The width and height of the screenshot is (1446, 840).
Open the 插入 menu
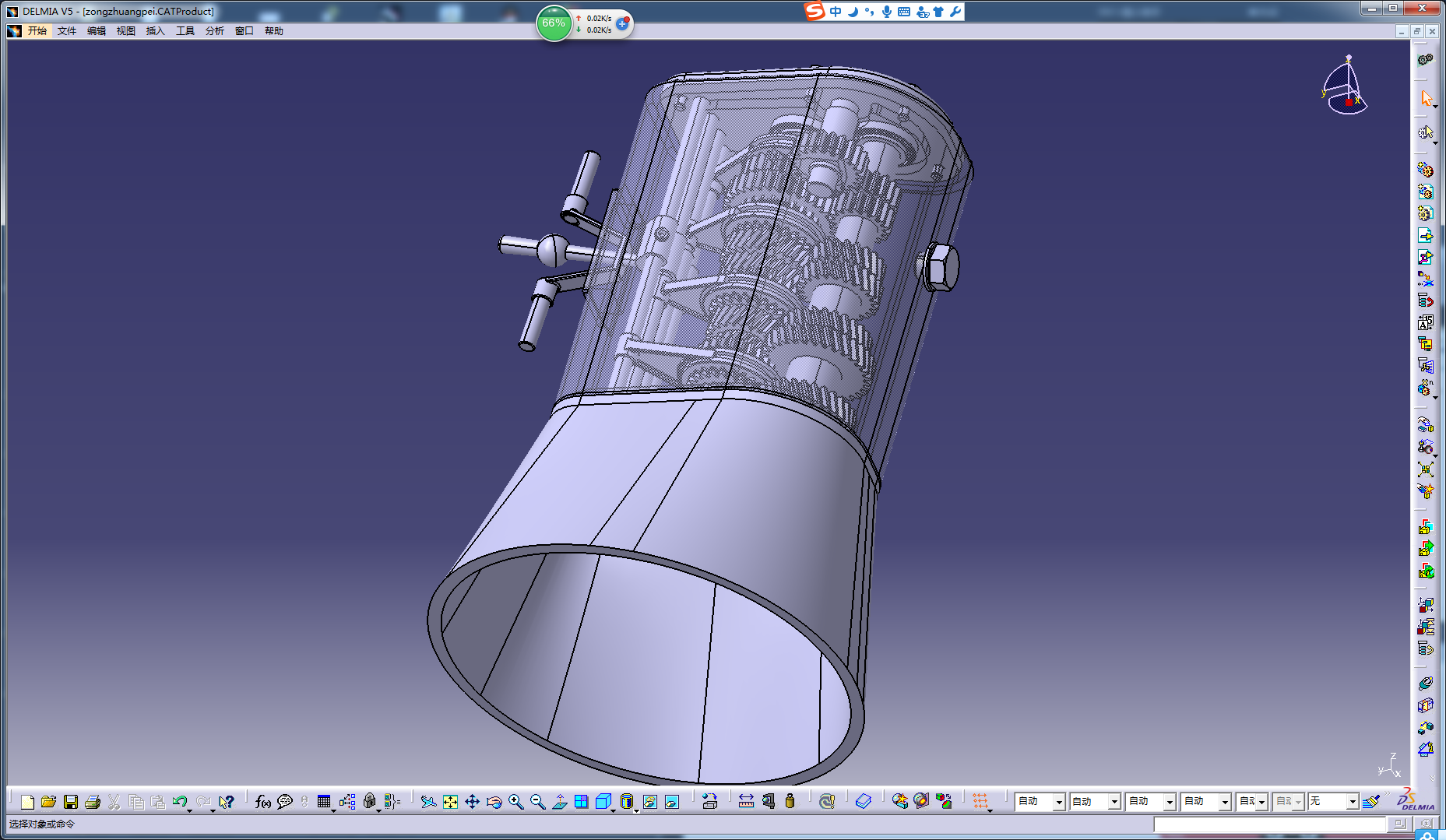[156, 31]
